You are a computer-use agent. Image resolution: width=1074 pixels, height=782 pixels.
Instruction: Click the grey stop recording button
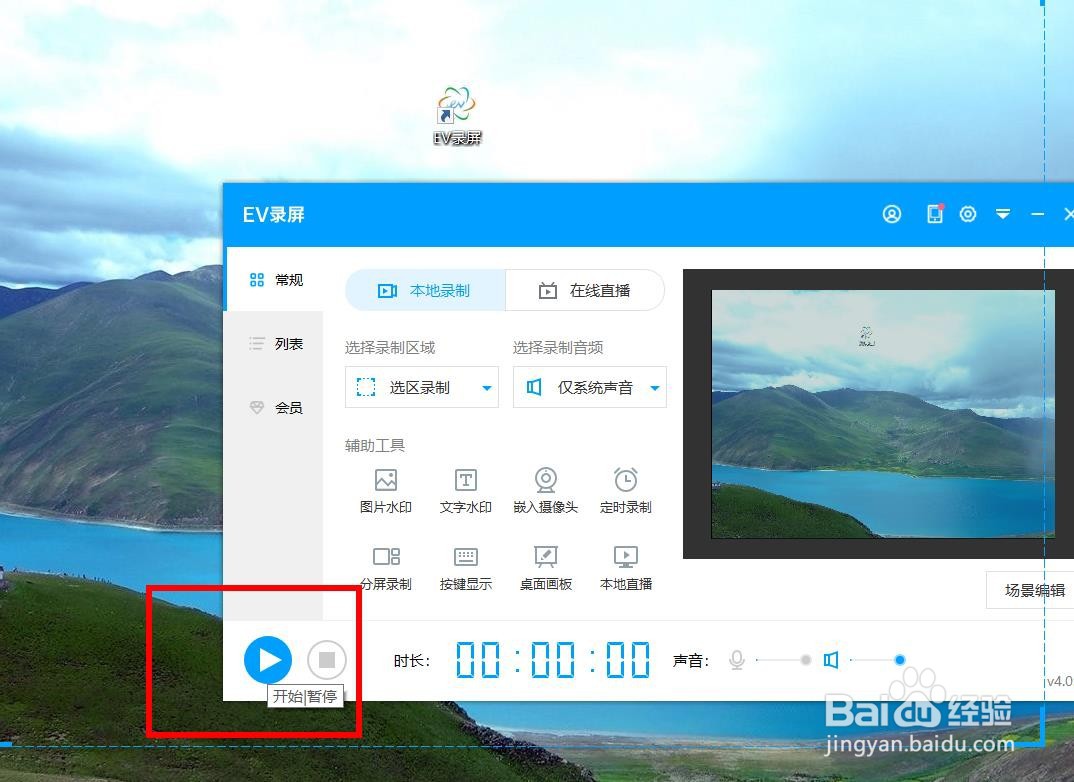coord(327,659)
